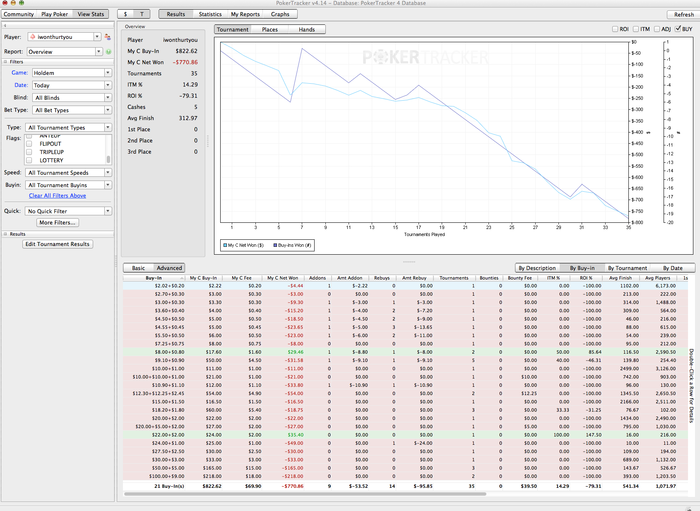Click the Edit Tournament Results button
The width and height of the screenshot is (700, 511).
click(58, 244)
